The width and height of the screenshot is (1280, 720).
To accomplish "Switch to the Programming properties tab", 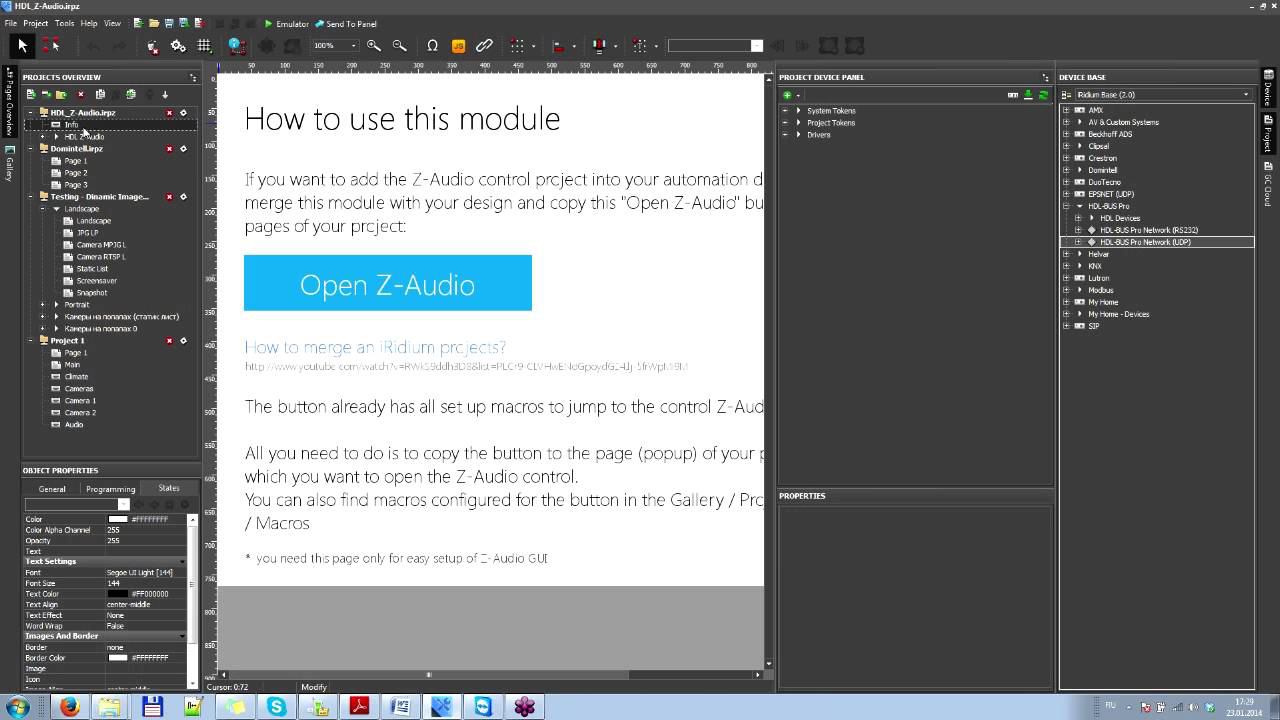I will (111, 489).
